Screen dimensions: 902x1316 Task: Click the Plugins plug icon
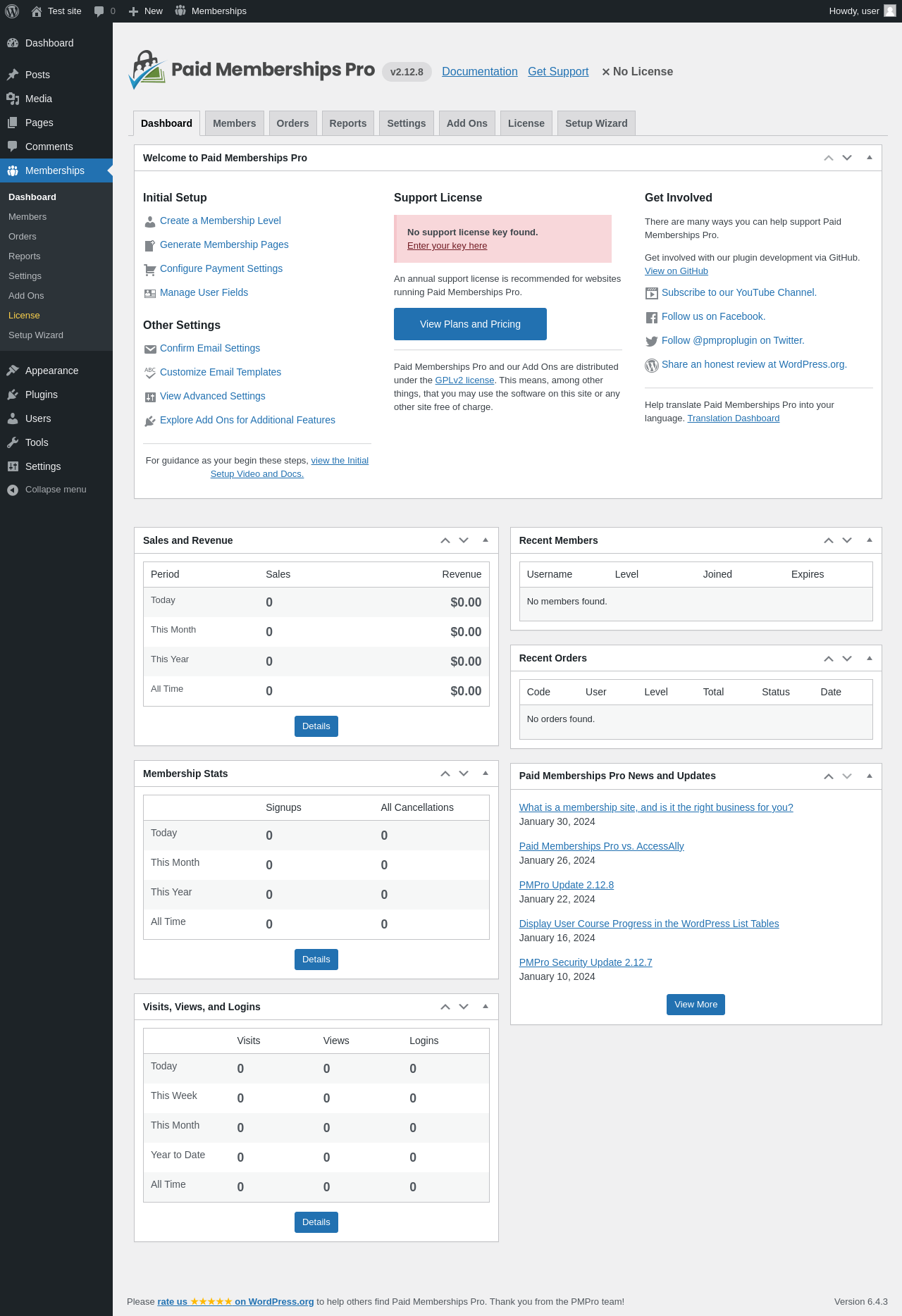pyautogui.click(x=13, y=395)
